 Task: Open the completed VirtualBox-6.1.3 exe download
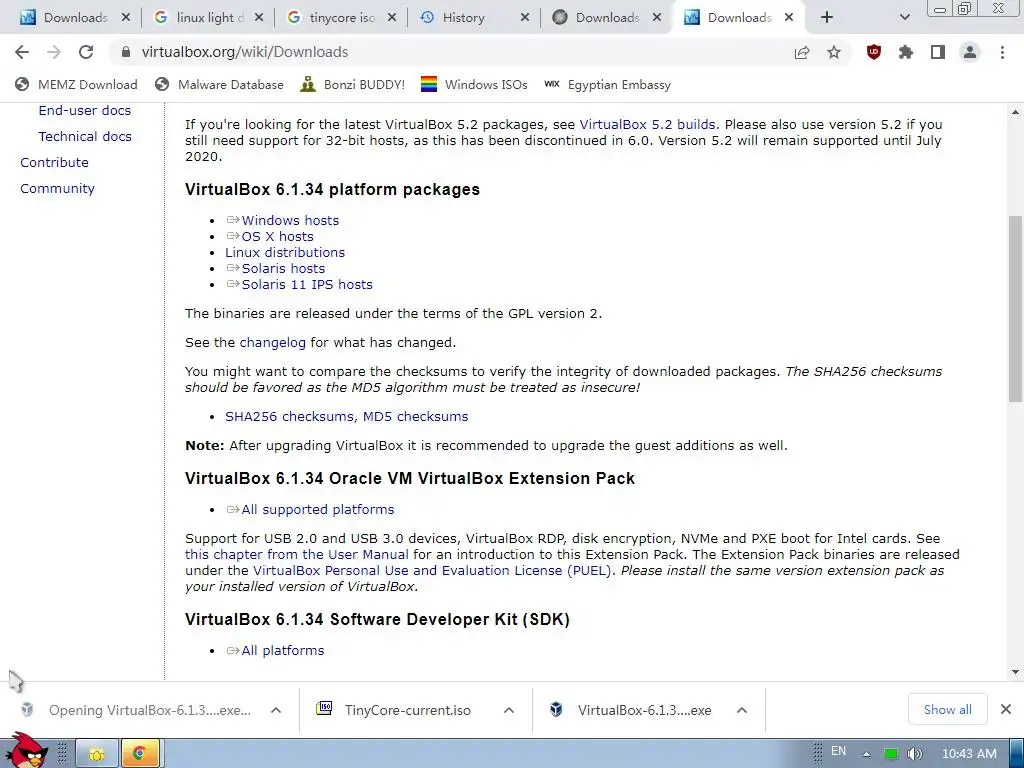644,710
